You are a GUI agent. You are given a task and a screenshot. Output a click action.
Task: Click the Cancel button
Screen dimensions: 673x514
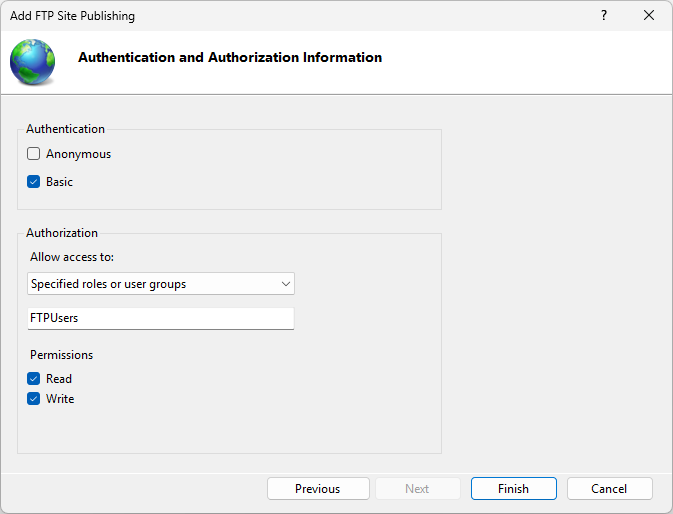coord(609,489)
